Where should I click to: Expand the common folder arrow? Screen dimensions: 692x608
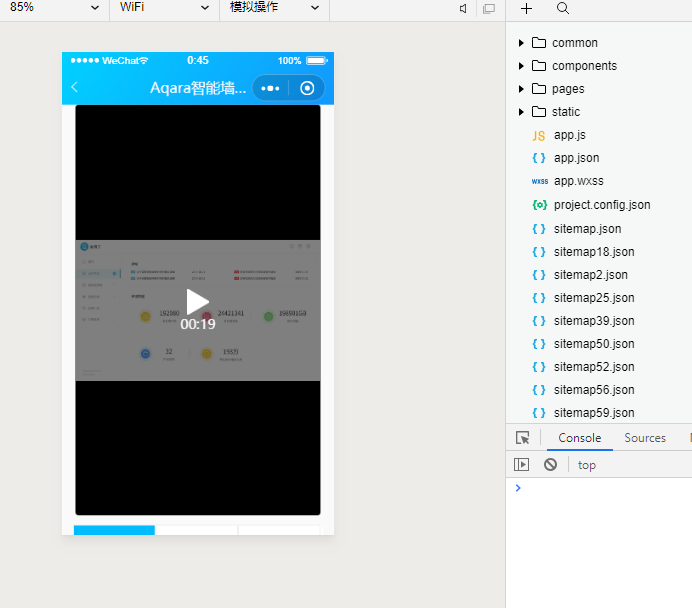click(521, 43)
